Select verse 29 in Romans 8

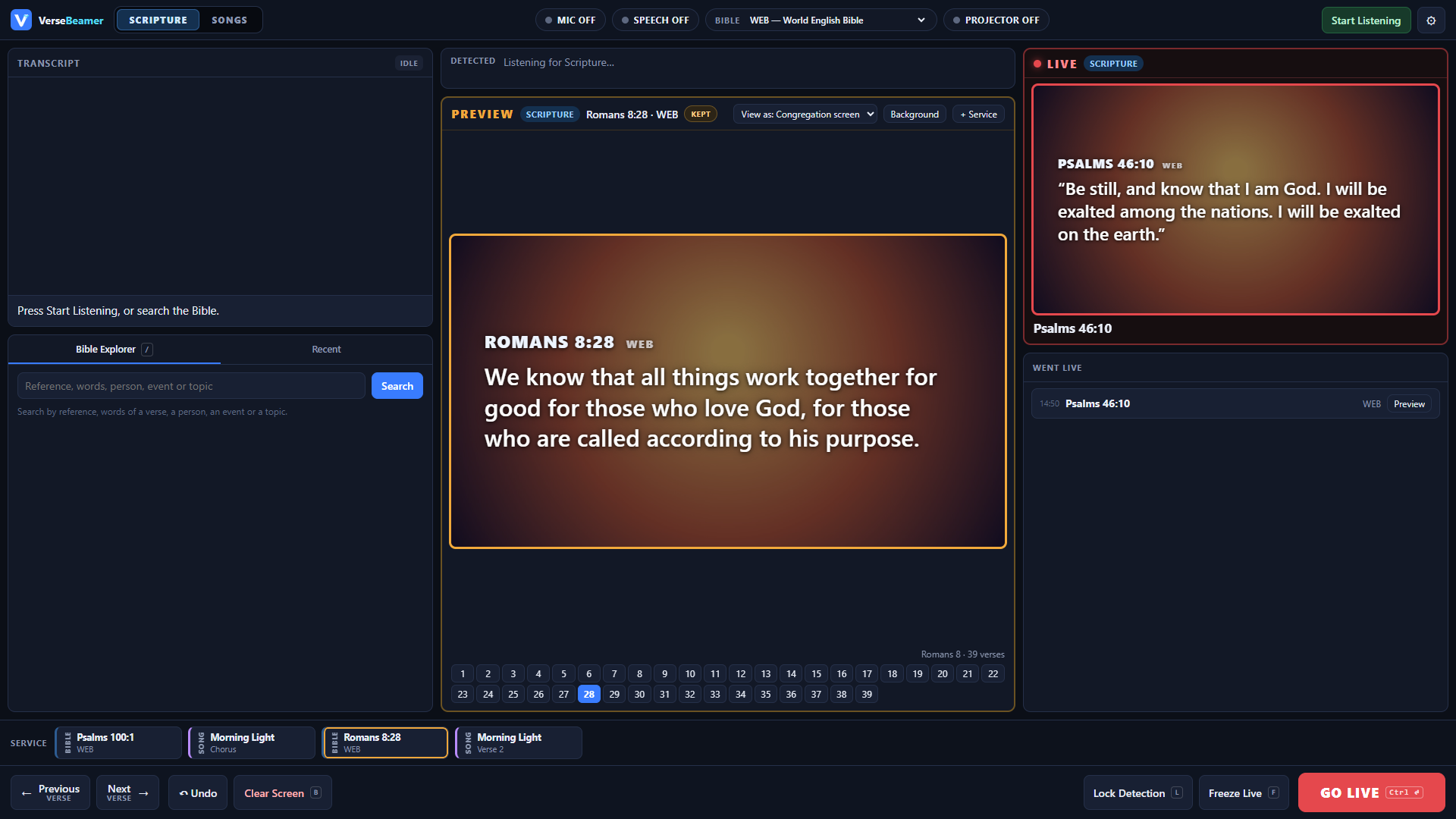pos(614,694)
